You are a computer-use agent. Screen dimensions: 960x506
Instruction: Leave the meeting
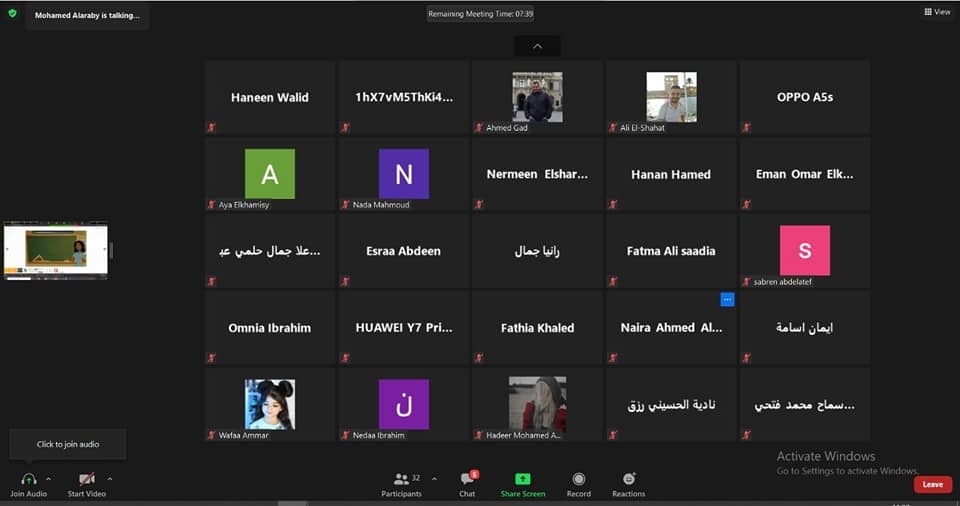932,485
